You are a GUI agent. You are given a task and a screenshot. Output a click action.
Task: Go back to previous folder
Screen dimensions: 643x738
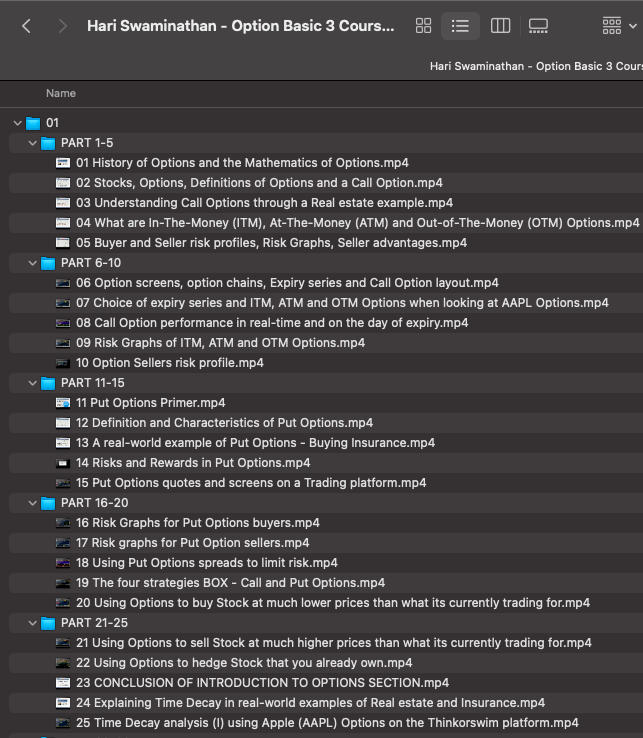pyautogui.click(x=26, y=26)
